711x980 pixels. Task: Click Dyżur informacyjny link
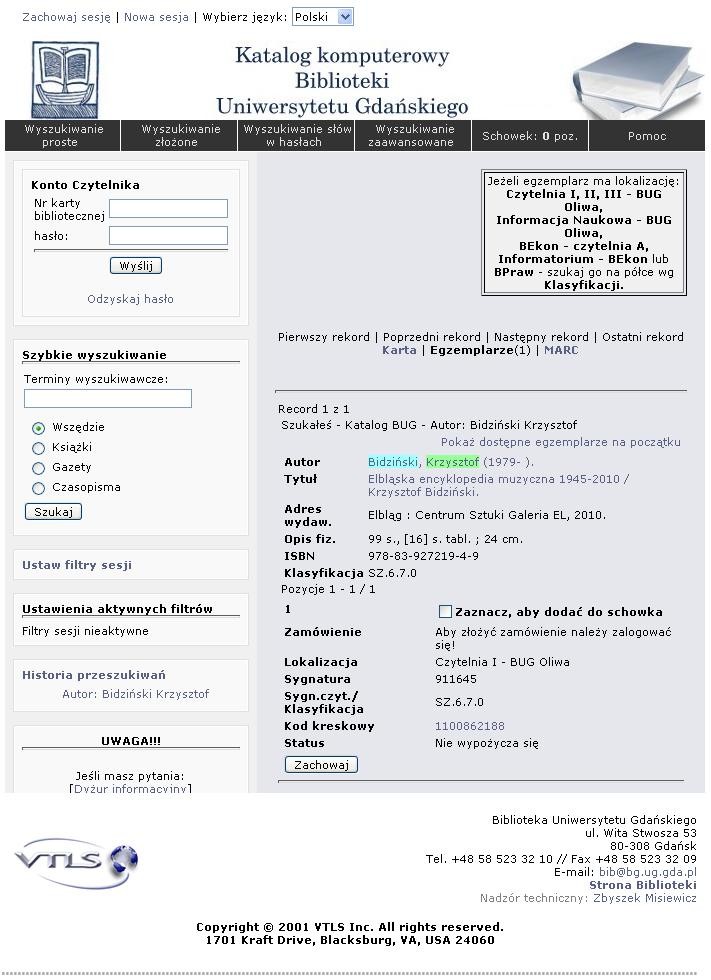tap(131, 788)
